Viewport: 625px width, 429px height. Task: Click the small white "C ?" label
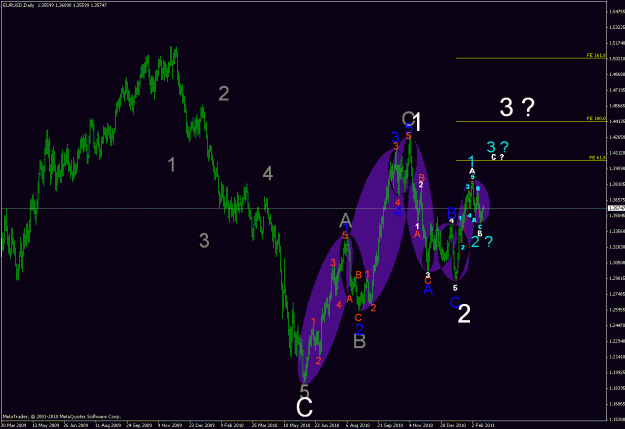click(x=497, y=157)
